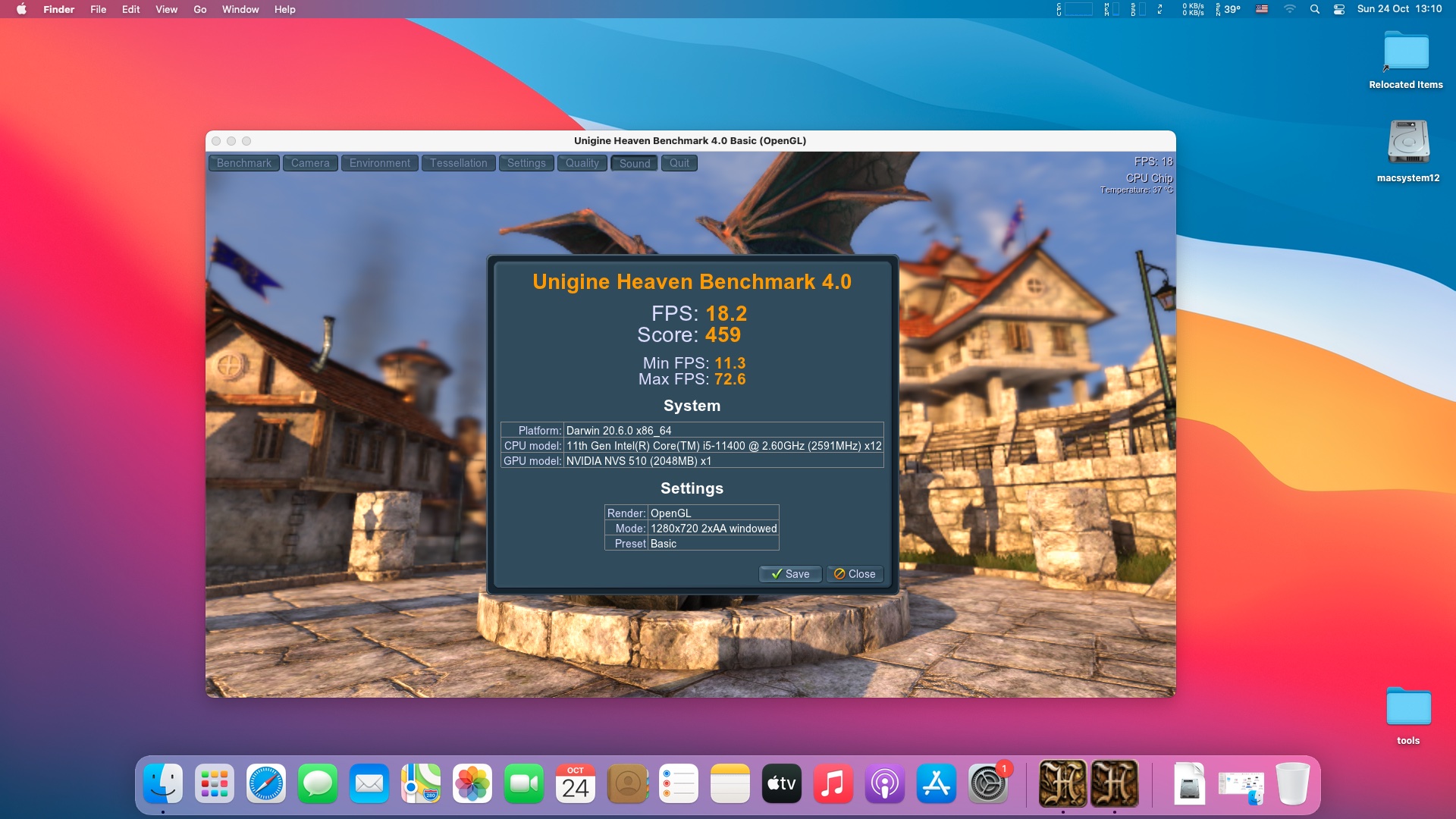Viewport: 1456px width, 819px height.
Task: Click the Save button in results dialog
Action: (790, 574)
